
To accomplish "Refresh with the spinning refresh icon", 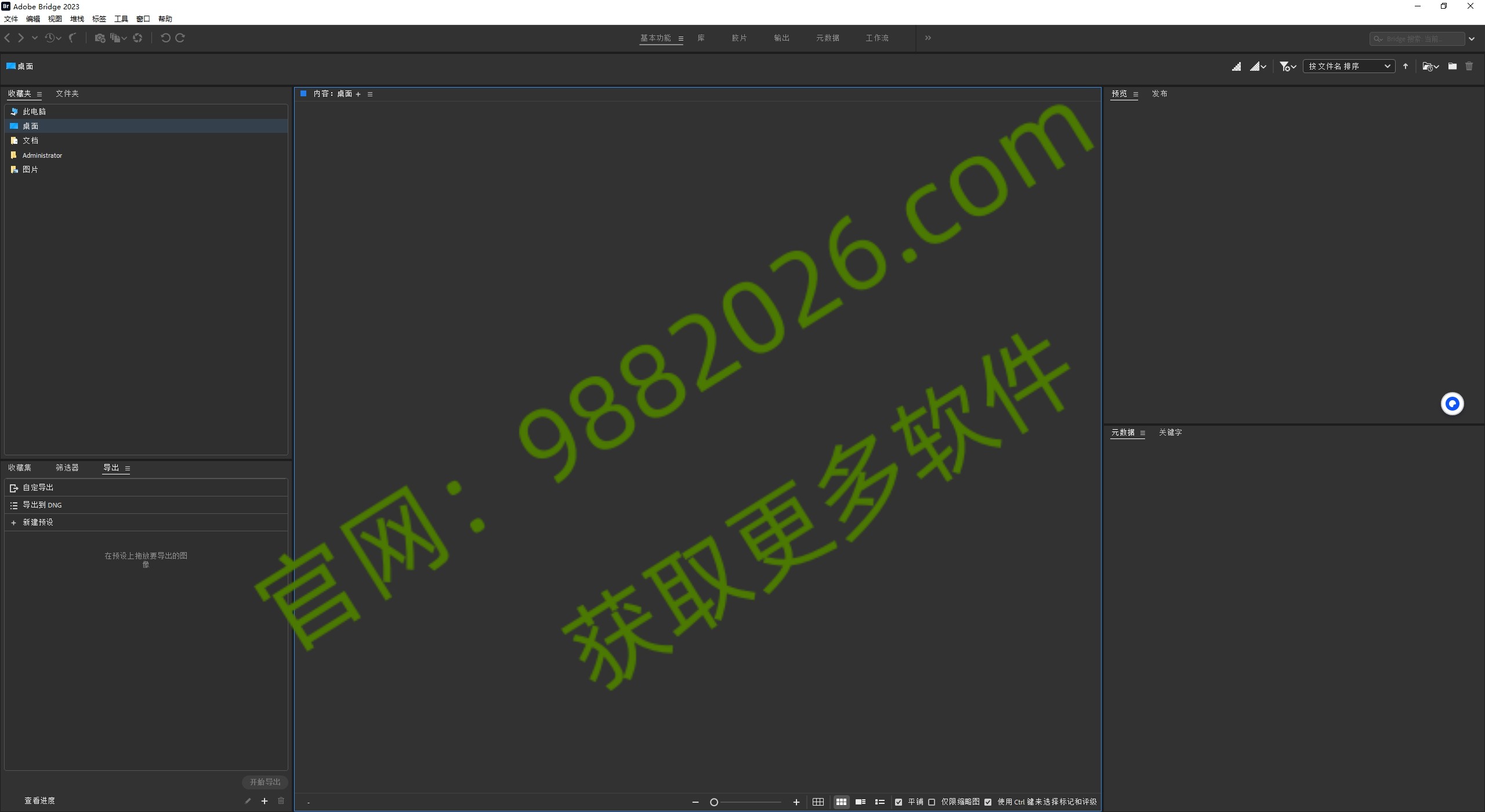I will (137, 38).
